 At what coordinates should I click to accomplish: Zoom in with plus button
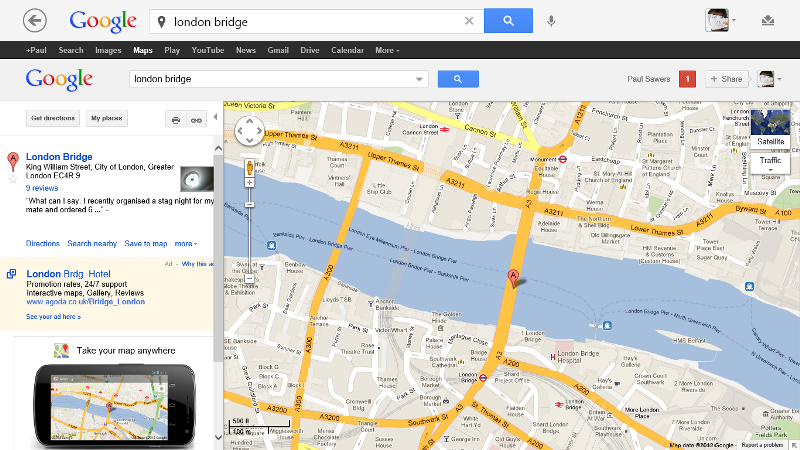point(249,183)
